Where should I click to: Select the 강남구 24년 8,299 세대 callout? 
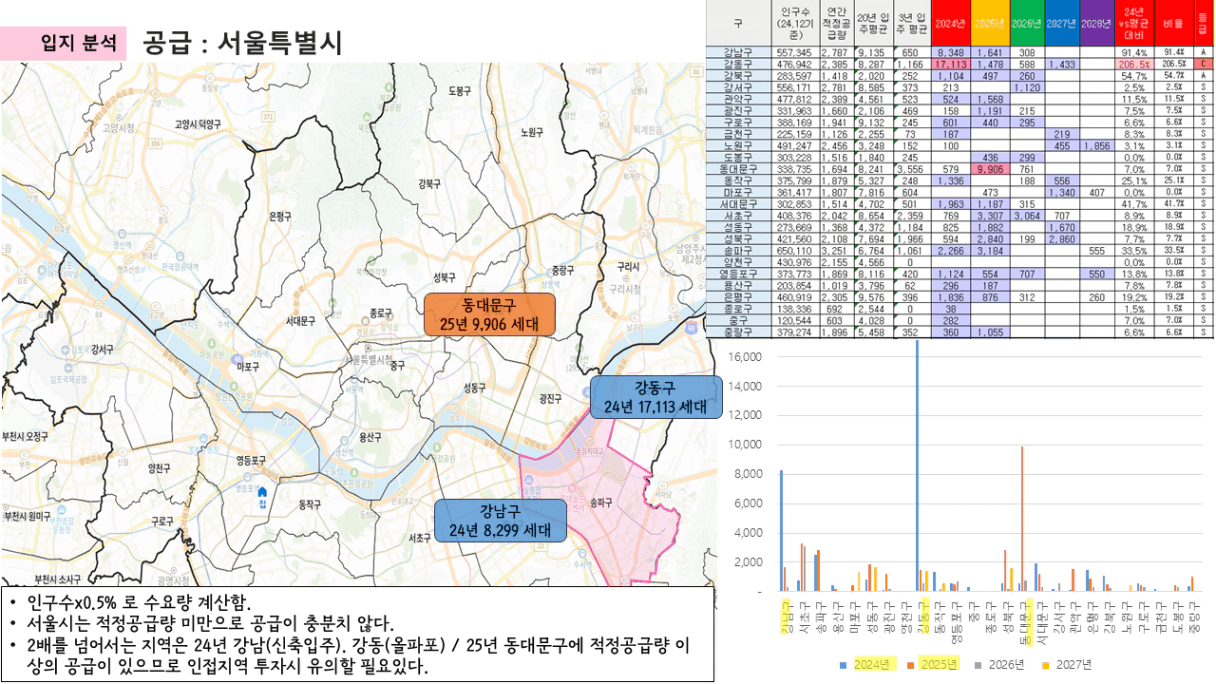501,520
